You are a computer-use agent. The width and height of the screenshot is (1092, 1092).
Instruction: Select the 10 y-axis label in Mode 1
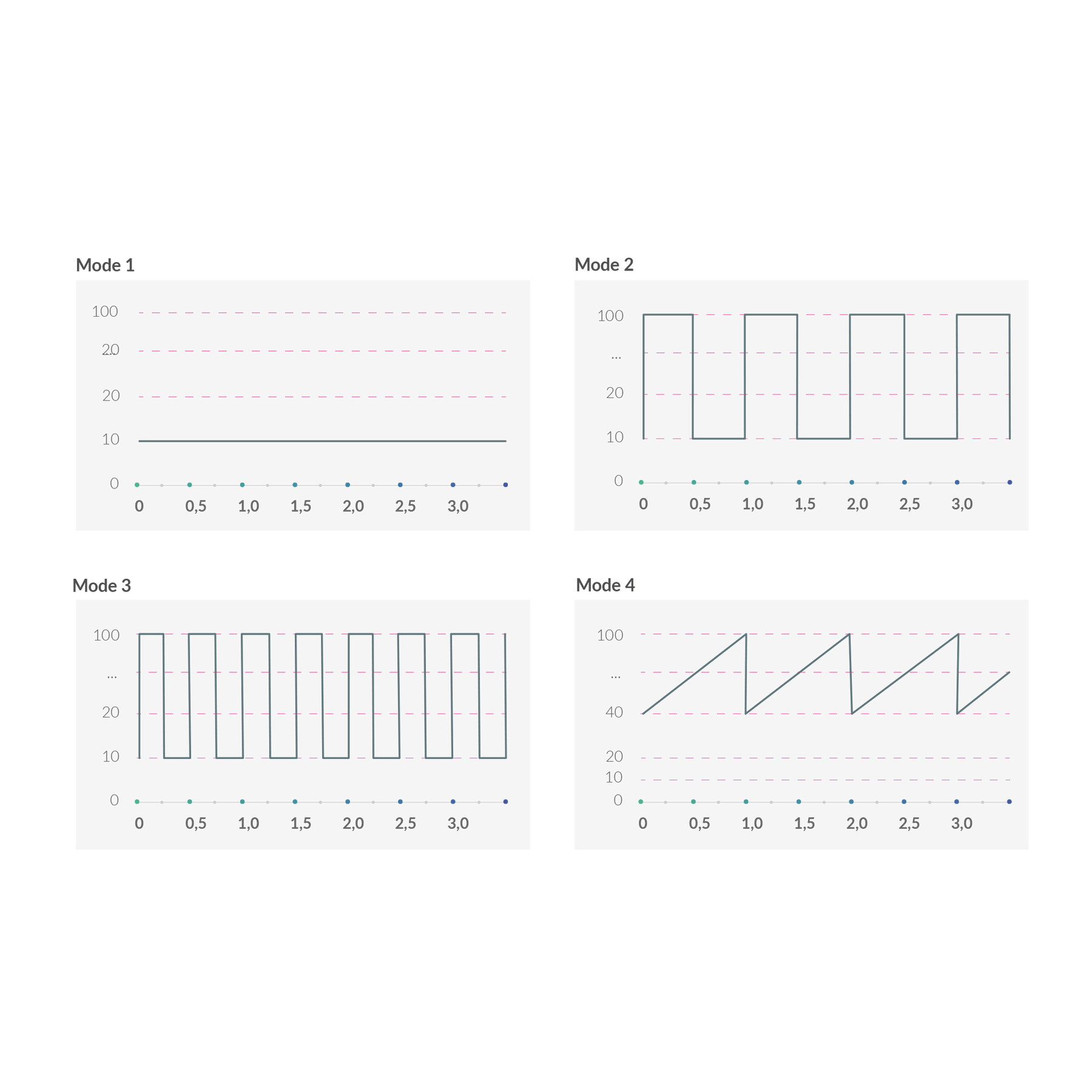(x=110, y=439)
